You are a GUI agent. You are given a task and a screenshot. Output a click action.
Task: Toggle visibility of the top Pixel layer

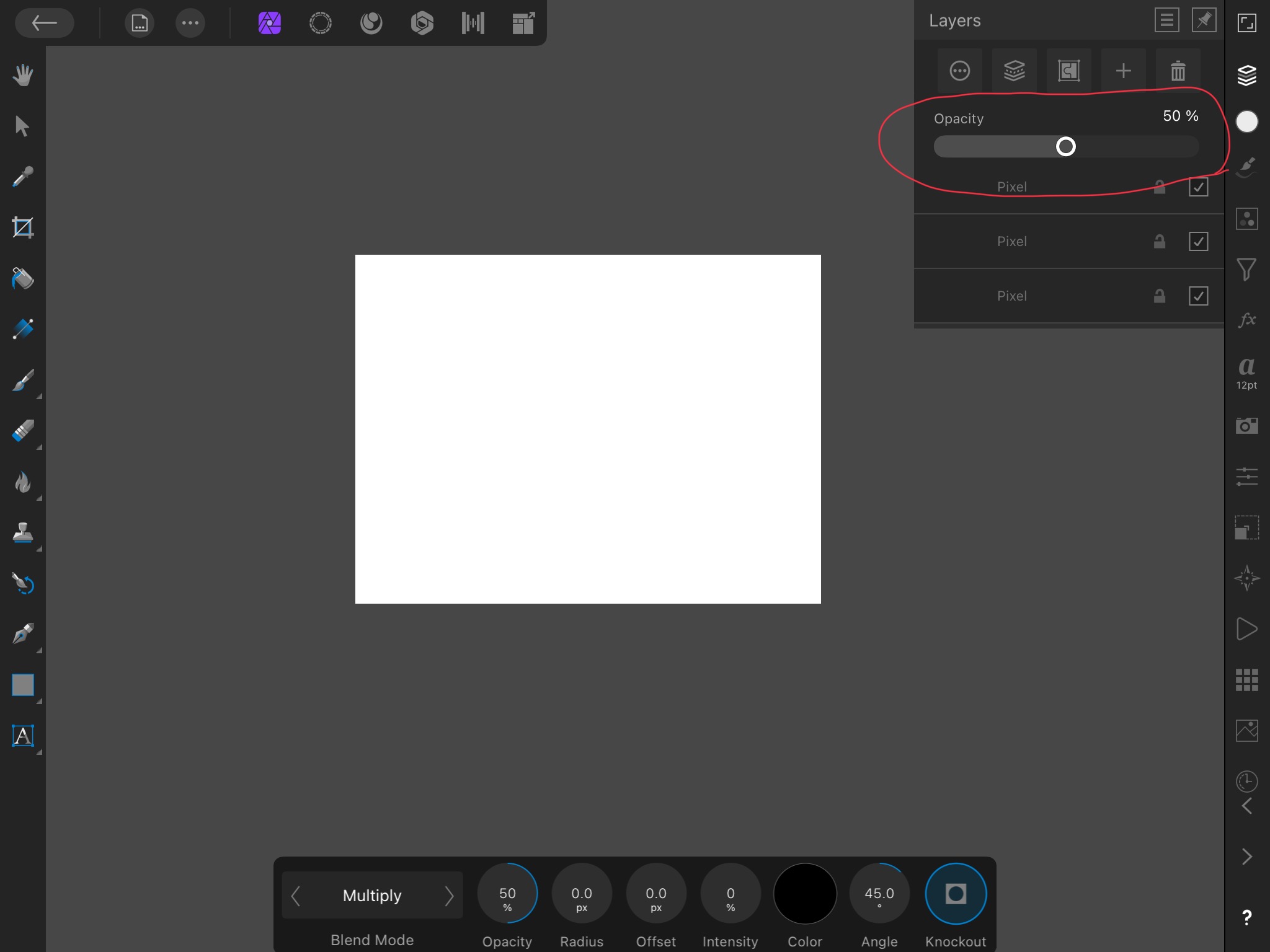1199,187
